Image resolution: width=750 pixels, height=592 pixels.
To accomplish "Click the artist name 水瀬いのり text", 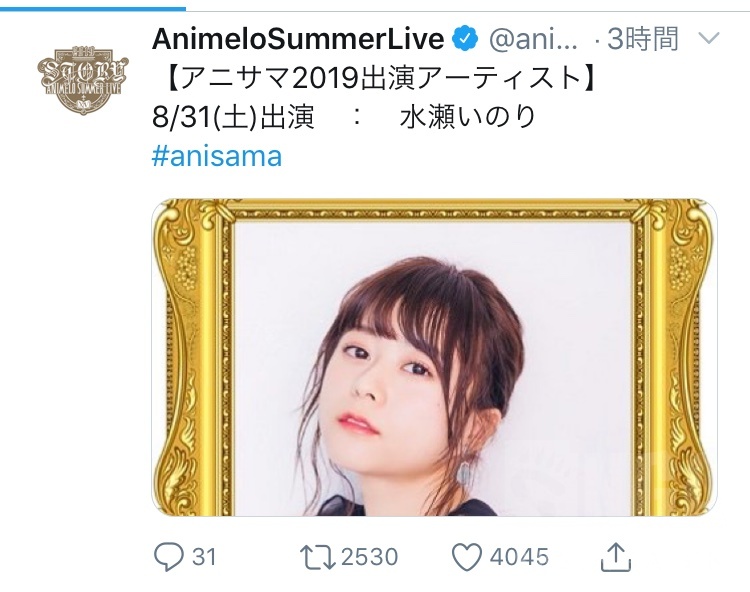I will 468,118.
